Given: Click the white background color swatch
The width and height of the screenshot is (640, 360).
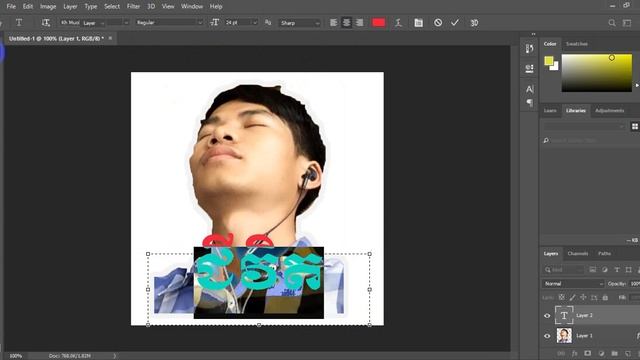Looking at the screenshot, I should [x=555, y=67].
